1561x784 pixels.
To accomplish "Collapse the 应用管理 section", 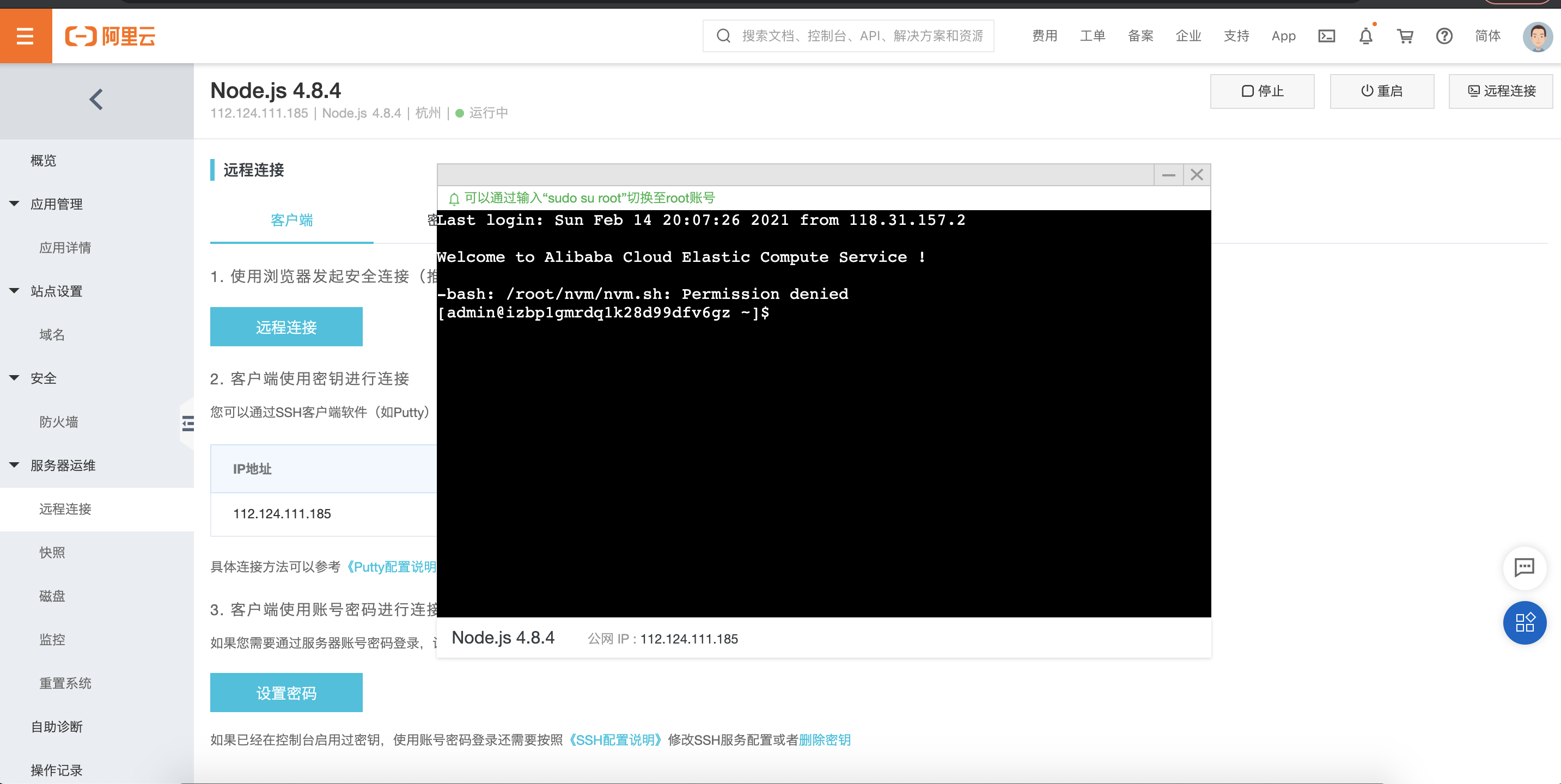I will click(14, 204).
